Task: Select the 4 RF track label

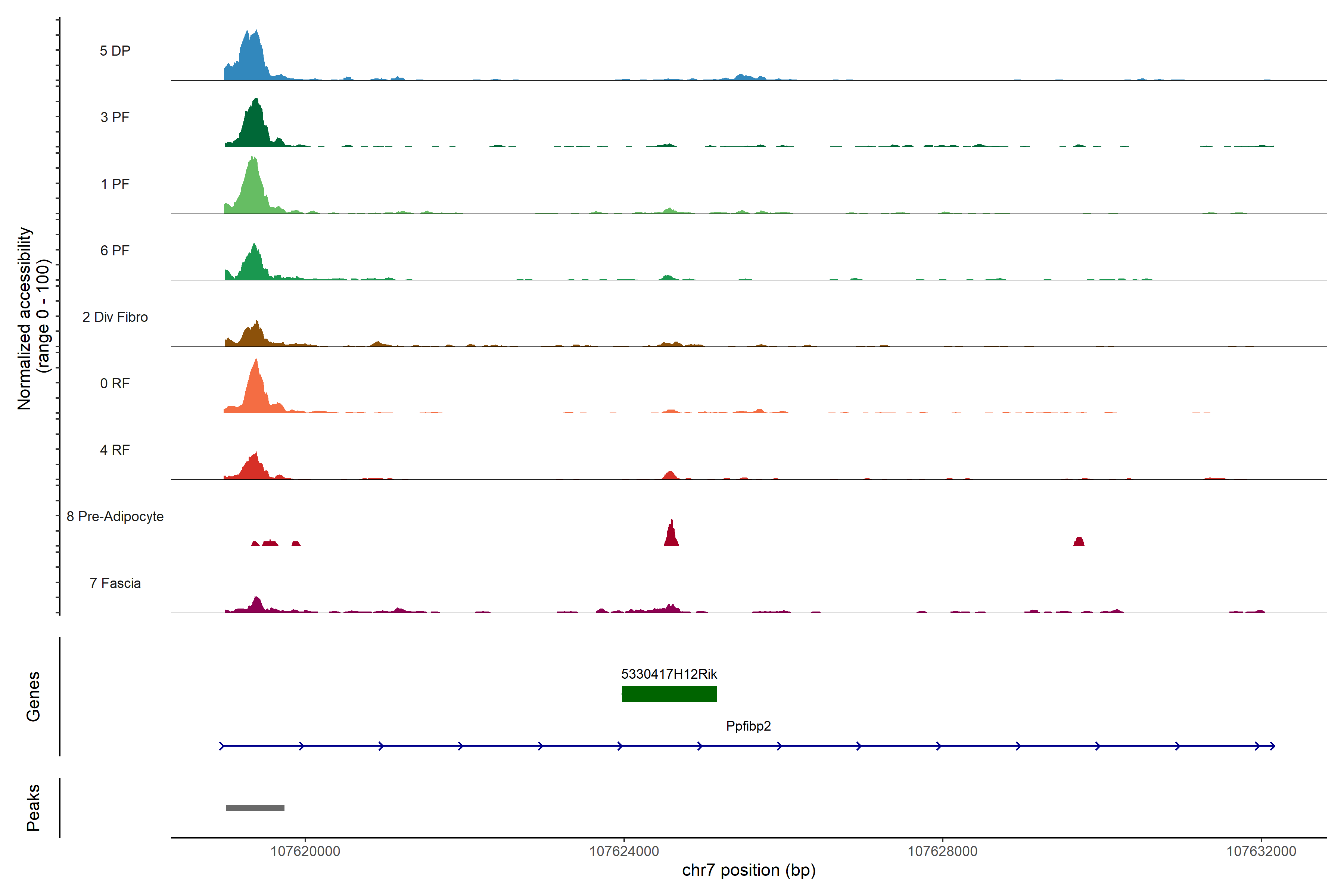Action: 115,450
